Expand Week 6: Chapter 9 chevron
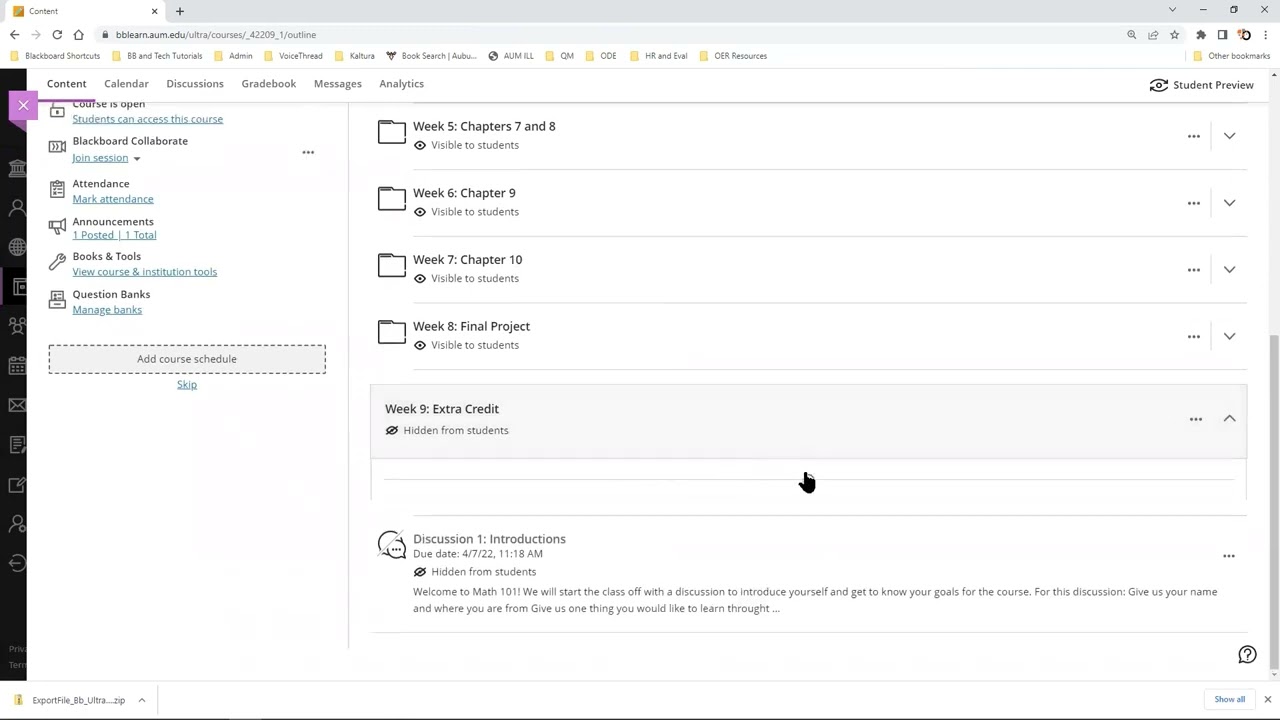Screen dimensions: 1280x720 1229,203
